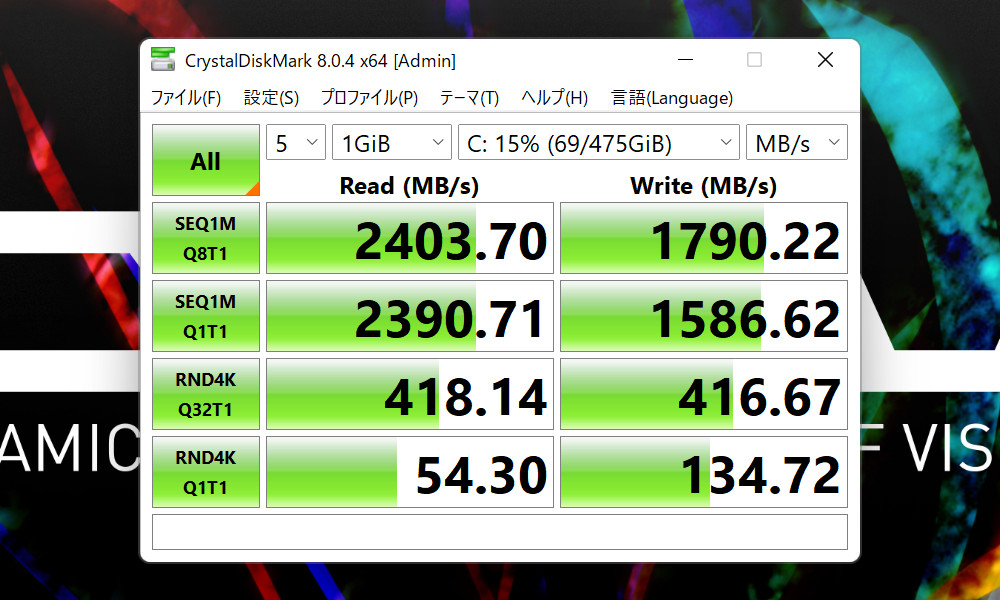This screenshot has height=600, width=1000.
Task: Open the テーマ(T) menu
Action: [x=469, y=98]
